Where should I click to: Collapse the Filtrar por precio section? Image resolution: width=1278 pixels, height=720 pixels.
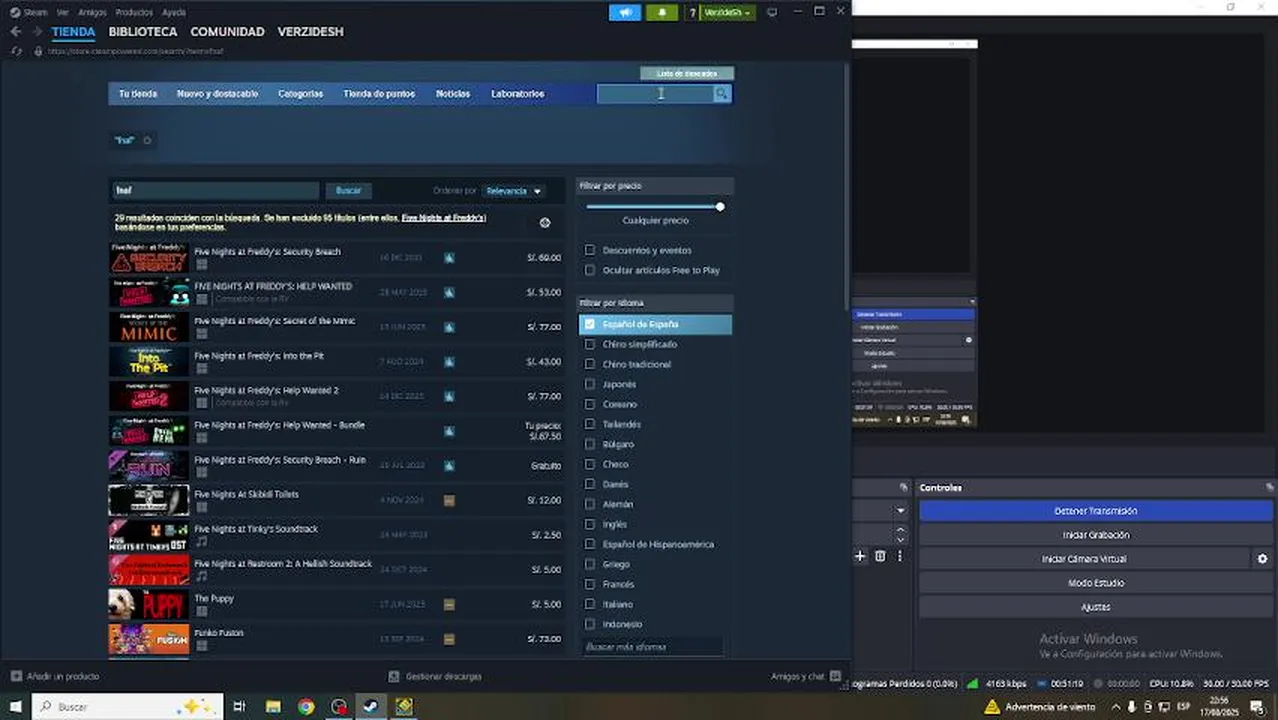655,186
